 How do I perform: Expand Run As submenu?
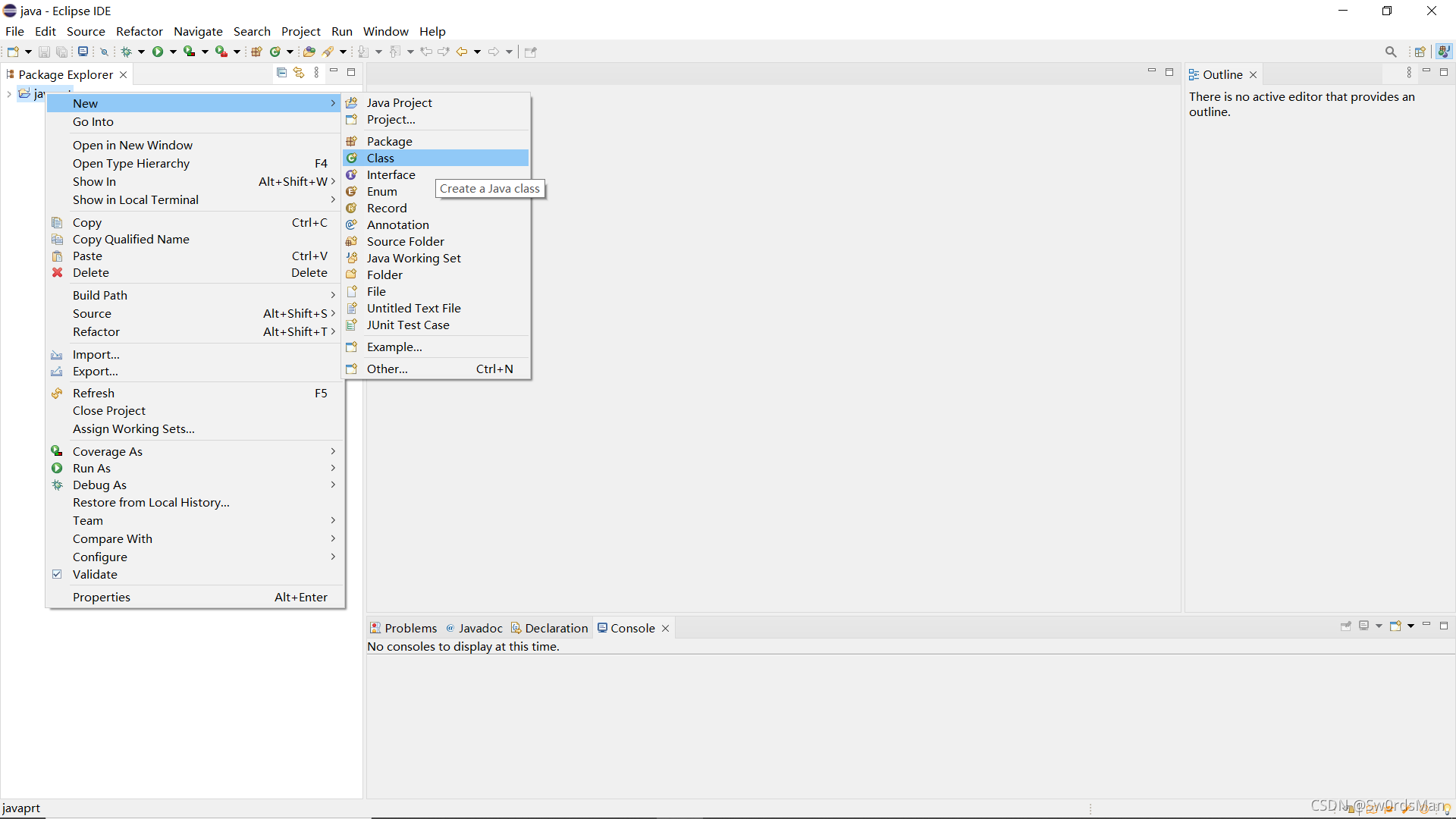[194, 468]
